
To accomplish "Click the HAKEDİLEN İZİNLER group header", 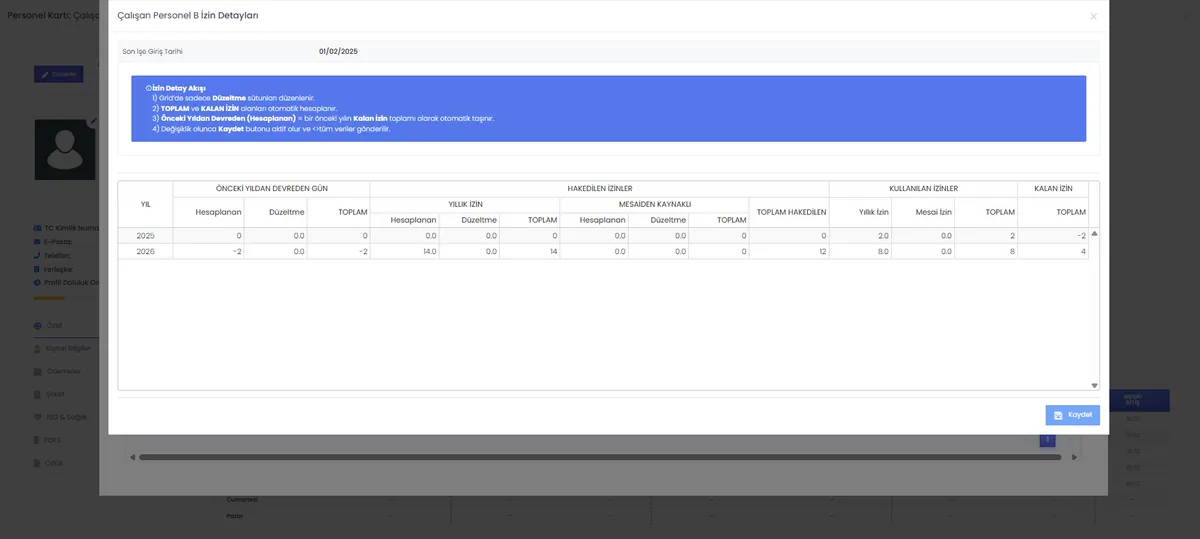I will point(599,188).
